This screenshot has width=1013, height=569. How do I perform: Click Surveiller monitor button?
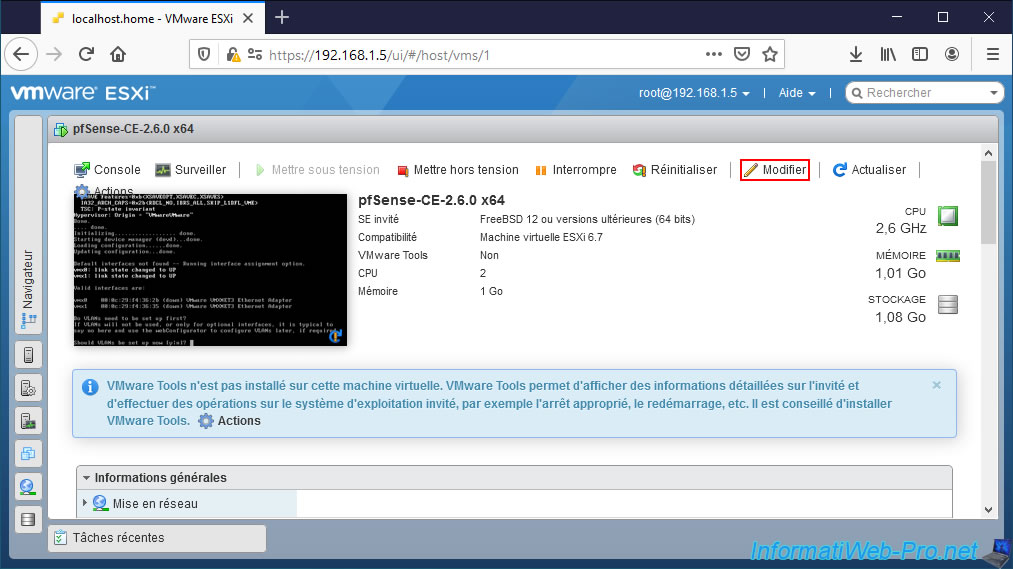[191, 170]
